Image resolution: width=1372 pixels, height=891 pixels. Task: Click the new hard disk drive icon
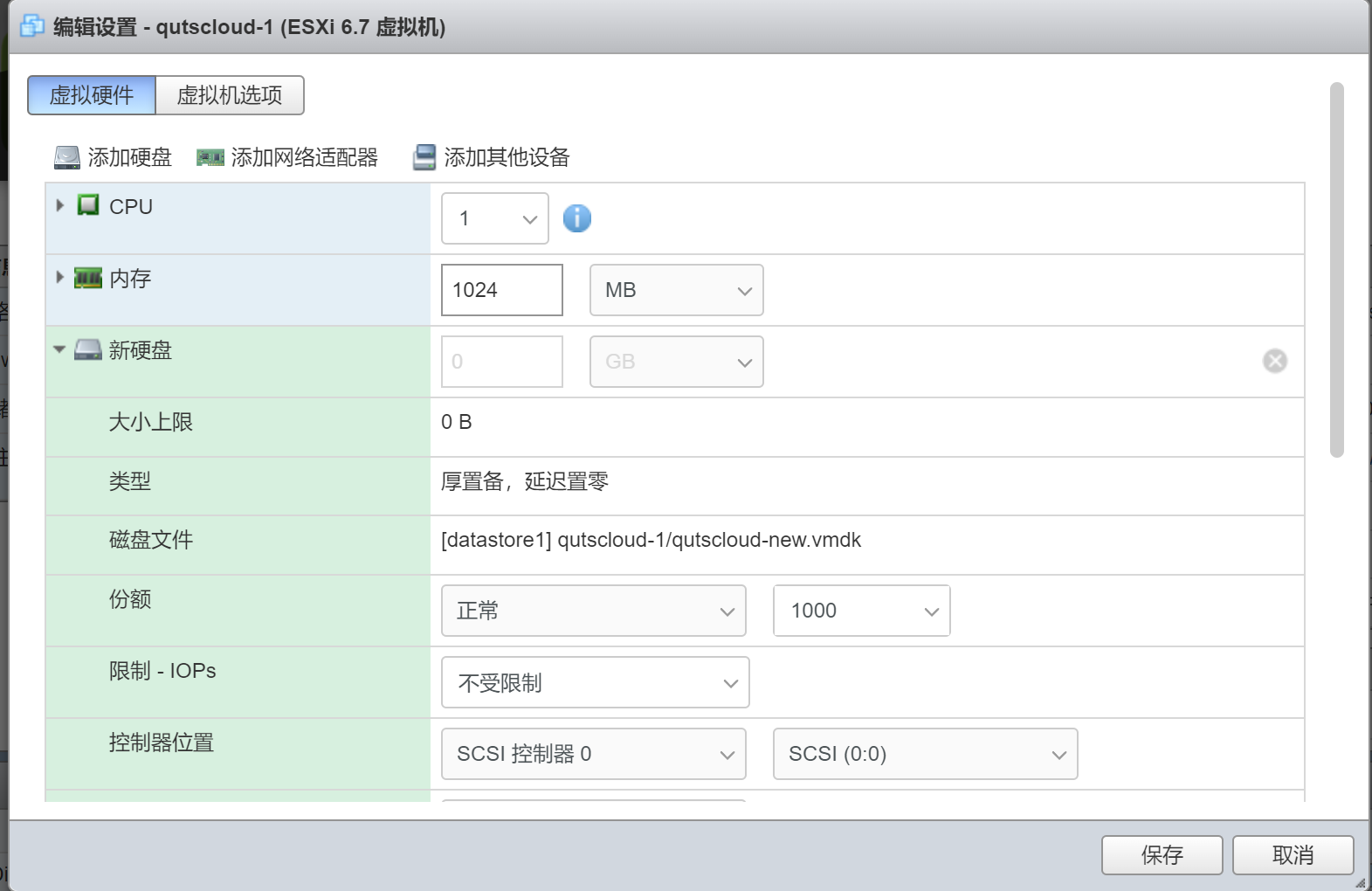(x=88, y=350)
